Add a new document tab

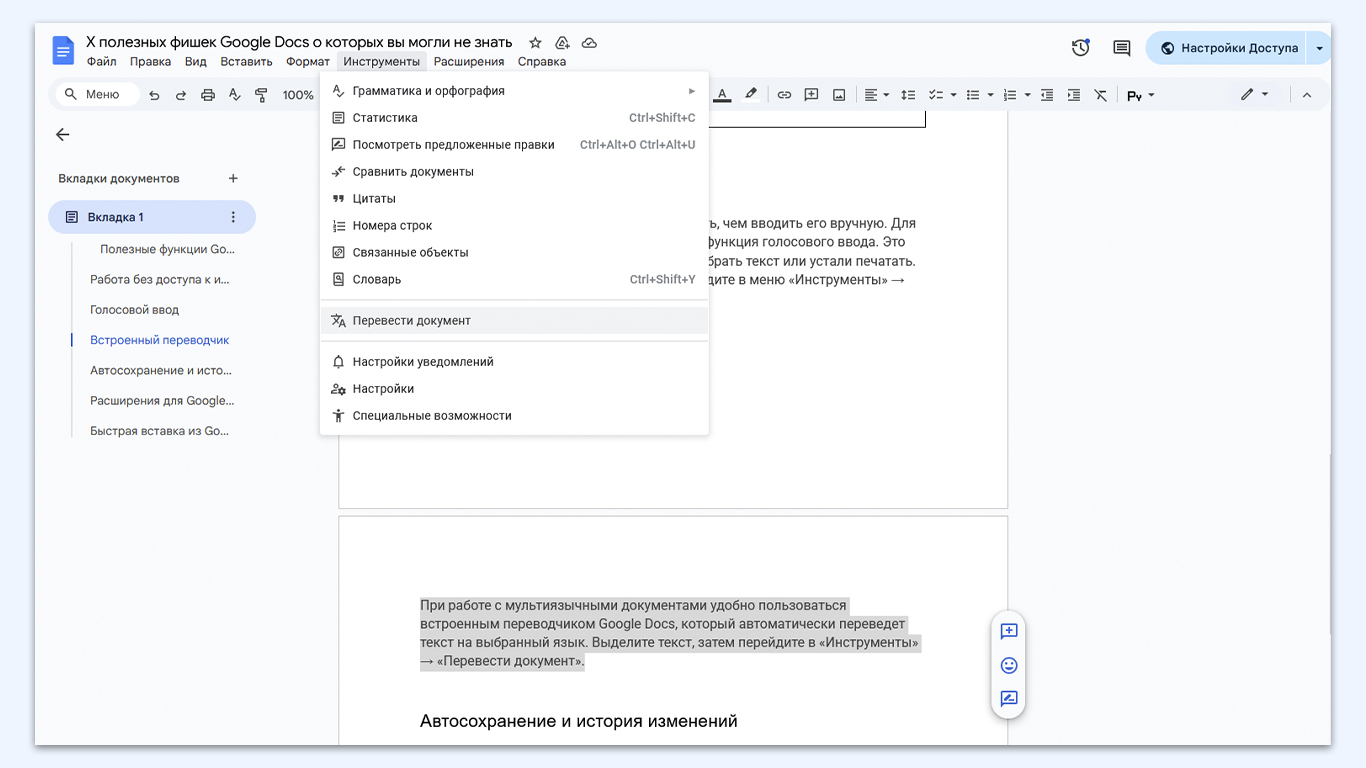click(233, 179)
